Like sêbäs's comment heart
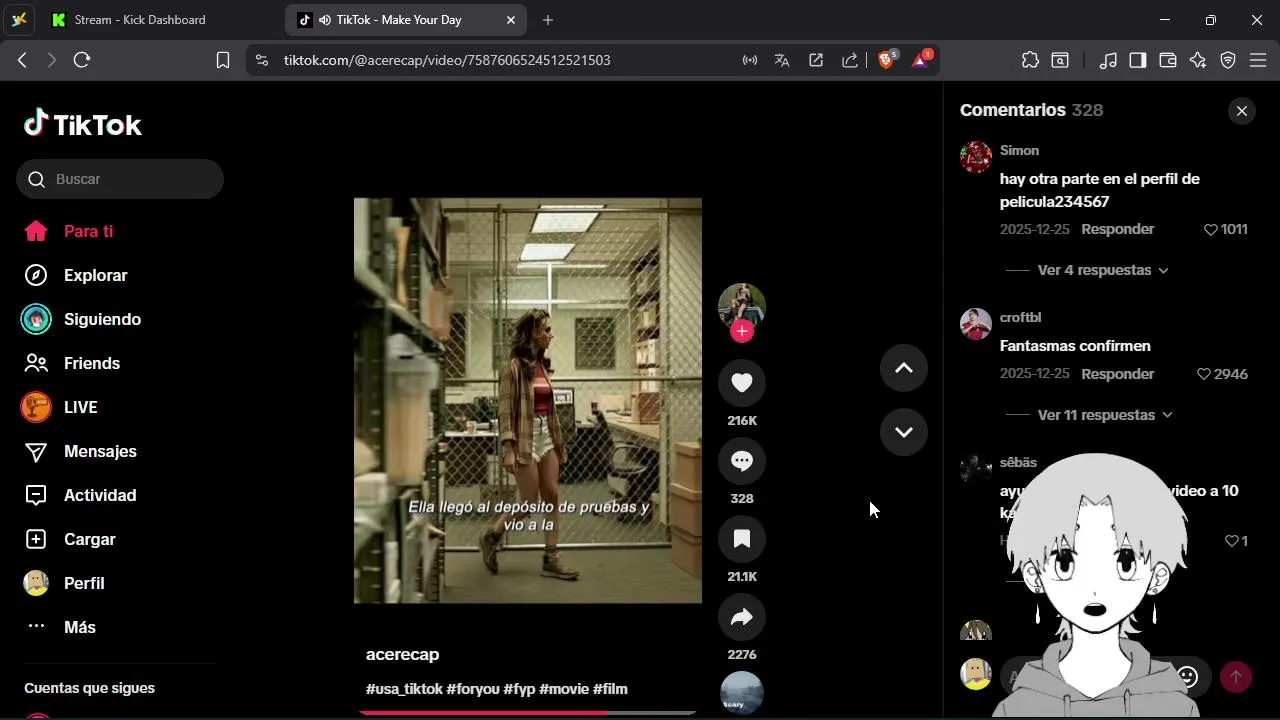1280x720 pixels. [x=1232, y=541]
